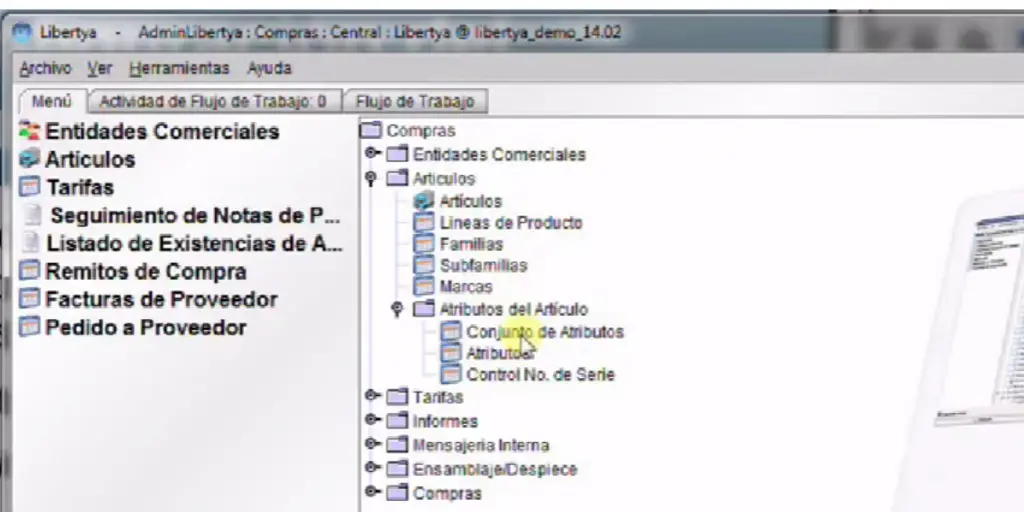Click the Artículos shortcut icon in favorites
Image resolution: width=1024 pixels, height=512 pixels.
[29, 159]
